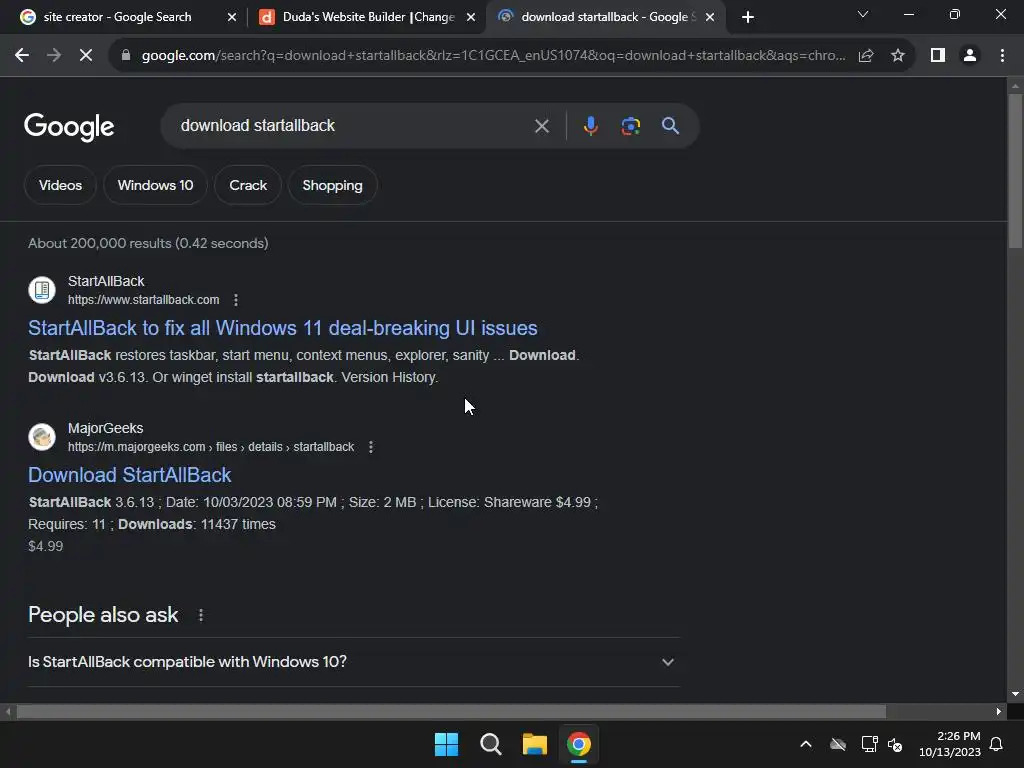1024x768 pixels.
Task: Click the $4.99 price text
Action: click(46, 547)
